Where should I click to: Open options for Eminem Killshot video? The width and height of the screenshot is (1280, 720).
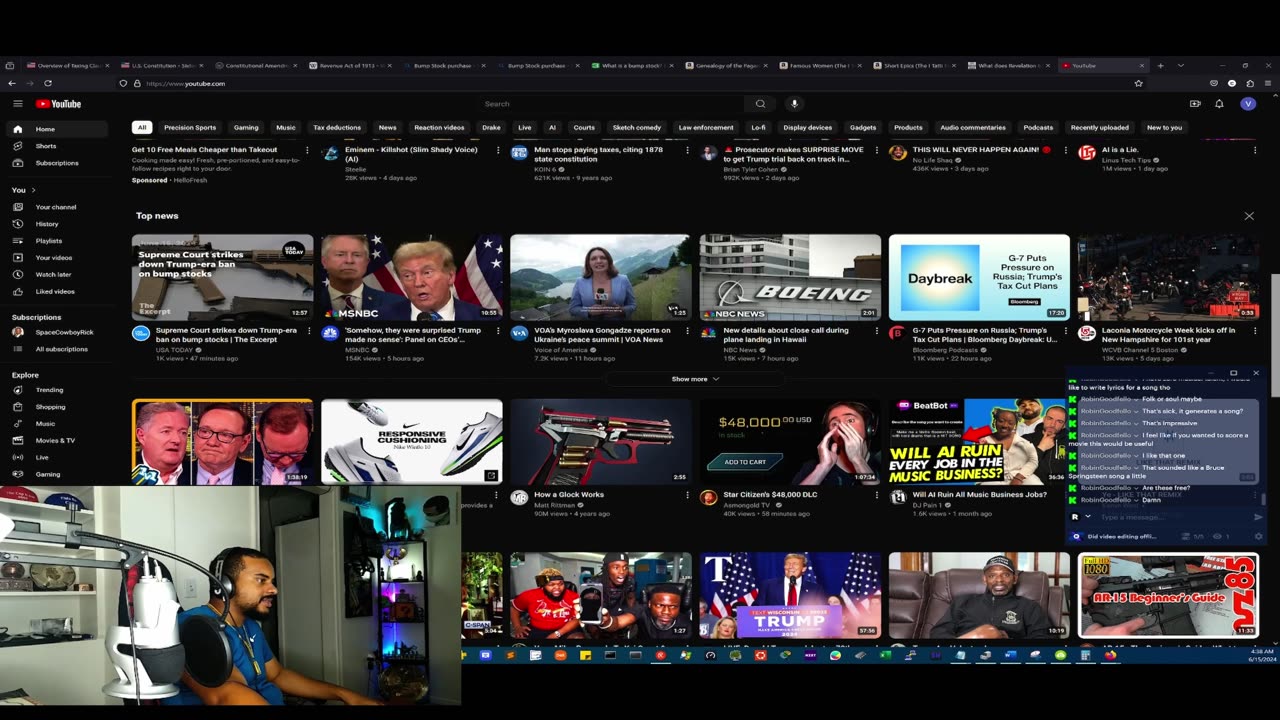[x=498, y=151]
